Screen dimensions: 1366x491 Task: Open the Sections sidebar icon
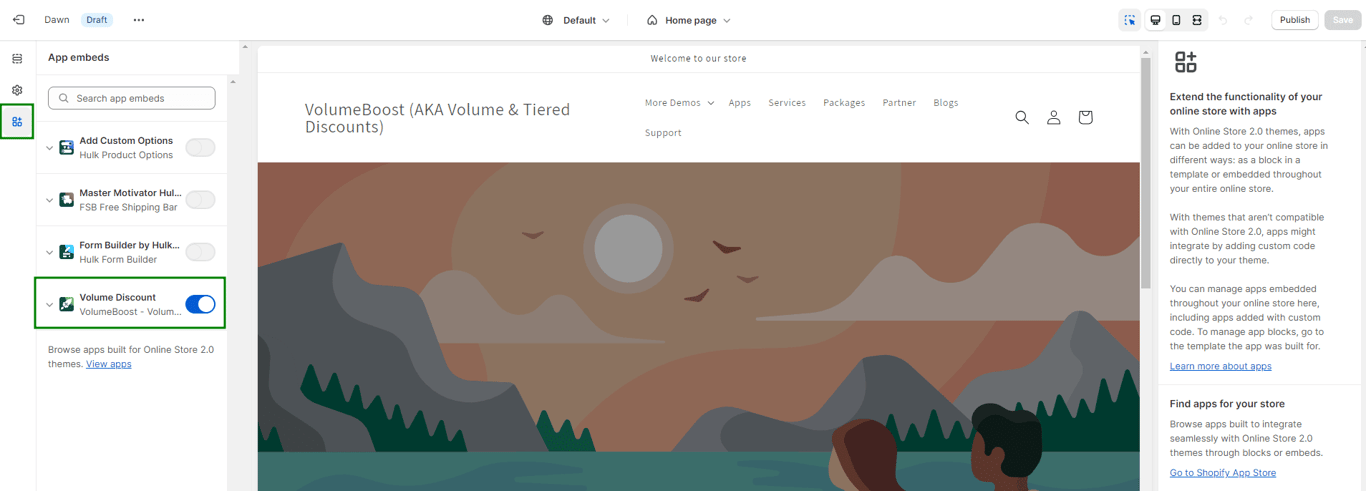coord(17,59)
